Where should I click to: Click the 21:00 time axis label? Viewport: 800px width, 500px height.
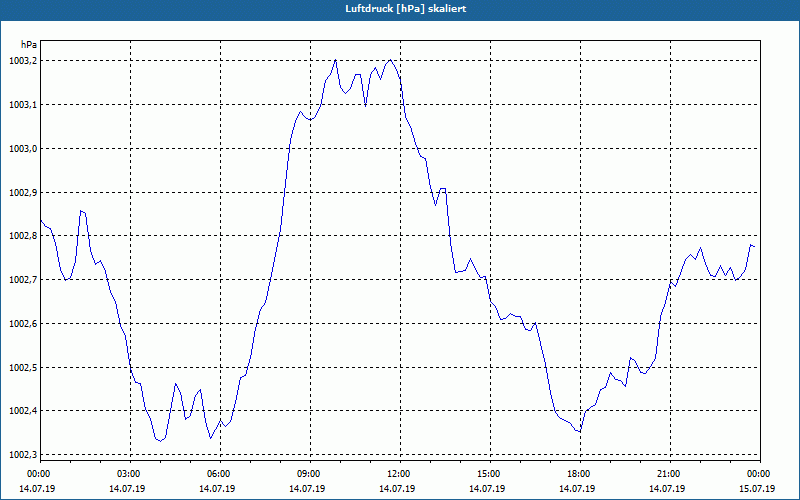[x=669, y=474]
